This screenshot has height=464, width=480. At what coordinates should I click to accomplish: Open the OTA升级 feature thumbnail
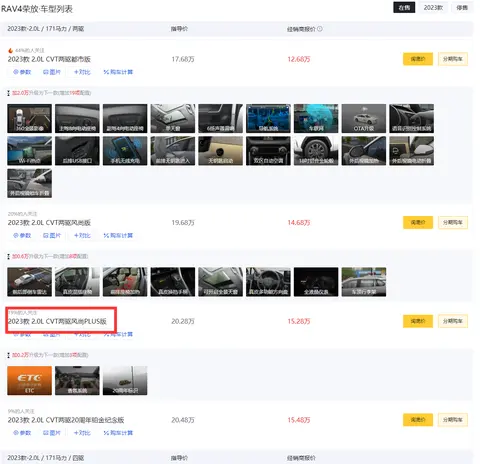364,118
